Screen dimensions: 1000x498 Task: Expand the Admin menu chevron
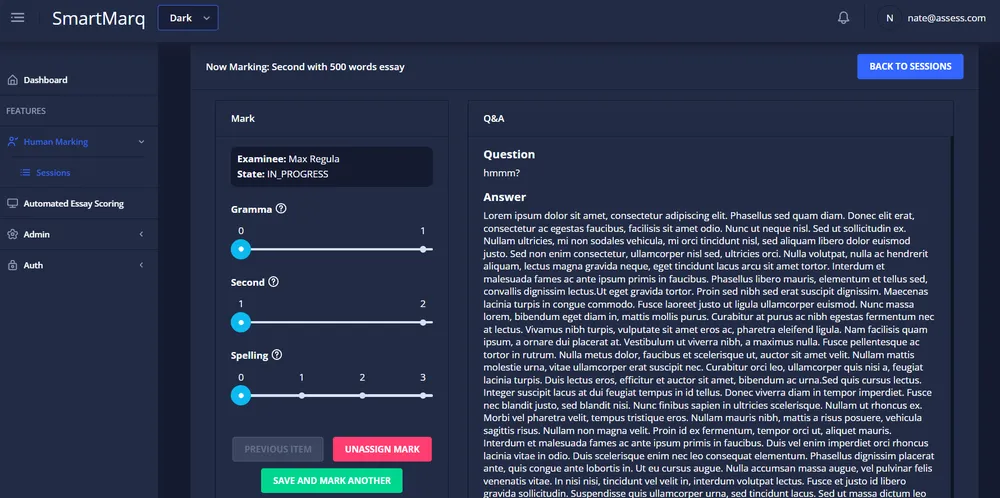(x=142, y=235)
